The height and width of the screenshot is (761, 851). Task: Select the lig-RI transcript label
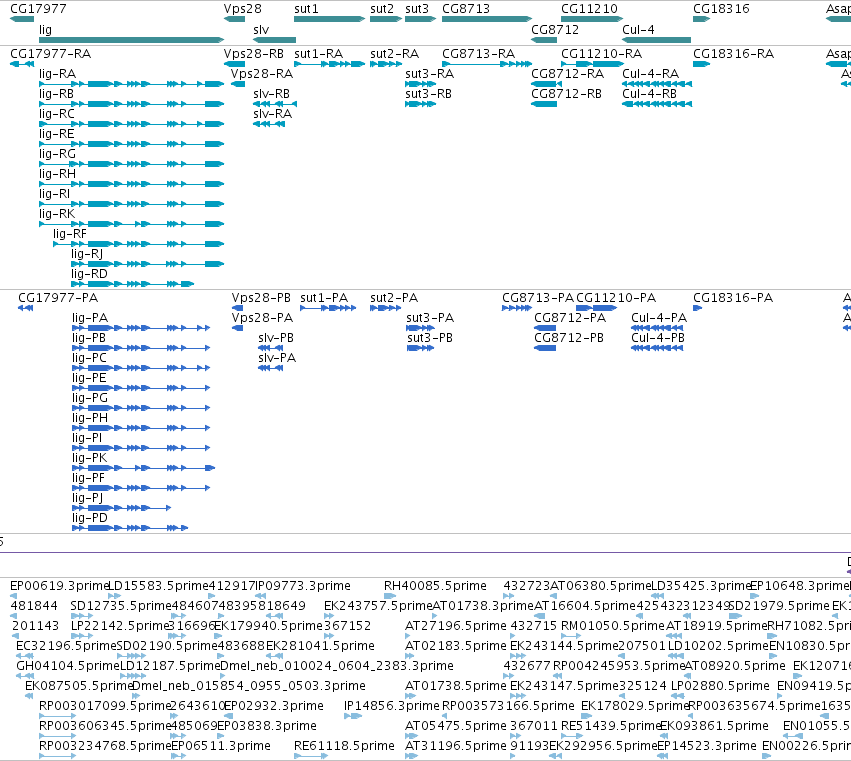tap(55, 194)
